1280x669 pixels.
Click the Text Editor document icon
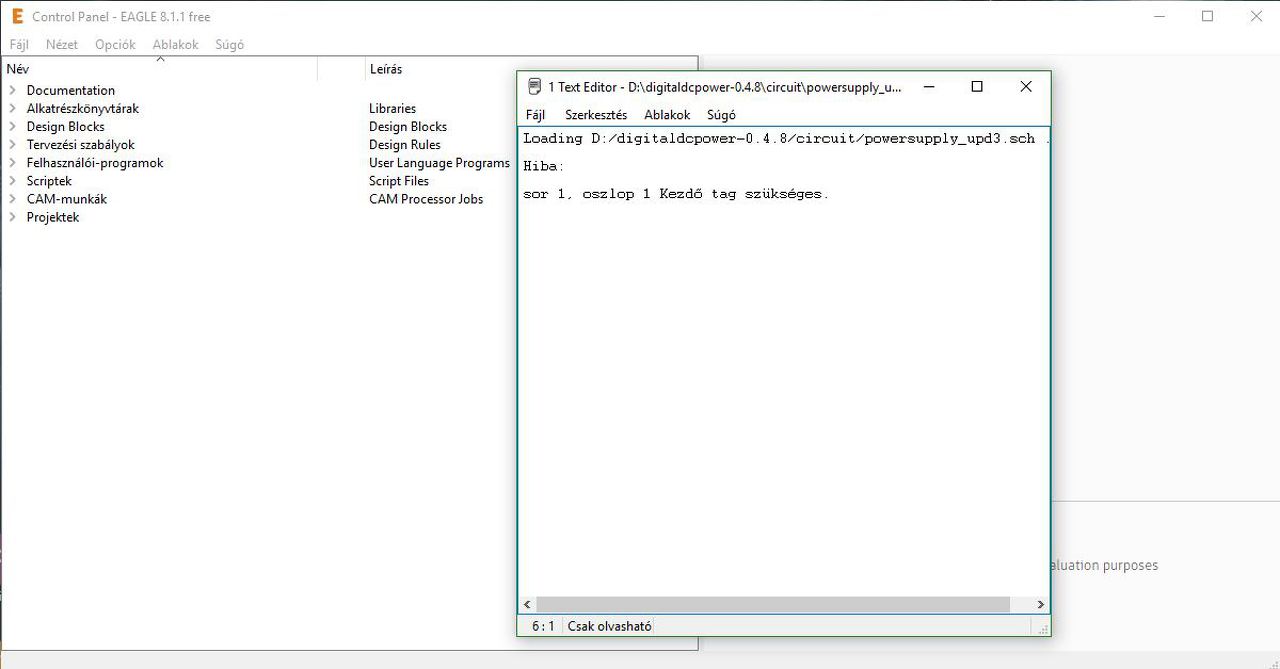pos(534,87)
